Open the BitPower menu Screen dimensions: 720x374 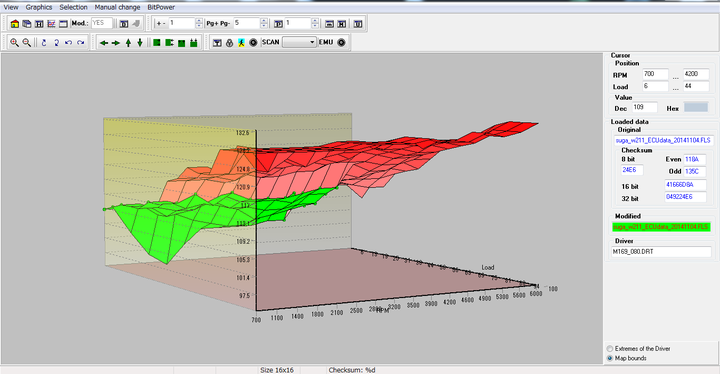[x=161, y=7]
